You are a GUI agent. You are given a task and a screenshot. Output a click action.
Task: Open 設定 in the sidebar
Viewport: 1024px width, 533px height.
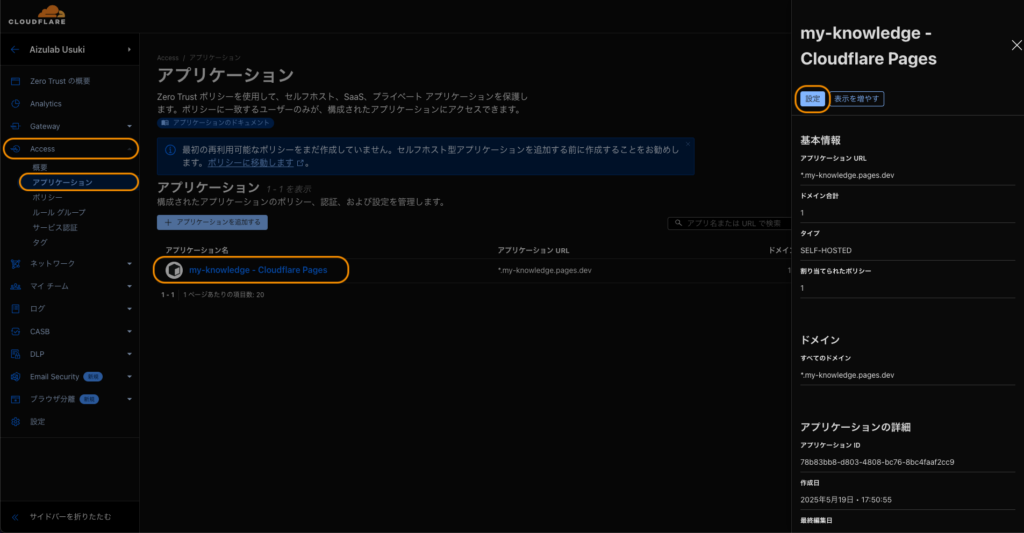click(37, 422)
